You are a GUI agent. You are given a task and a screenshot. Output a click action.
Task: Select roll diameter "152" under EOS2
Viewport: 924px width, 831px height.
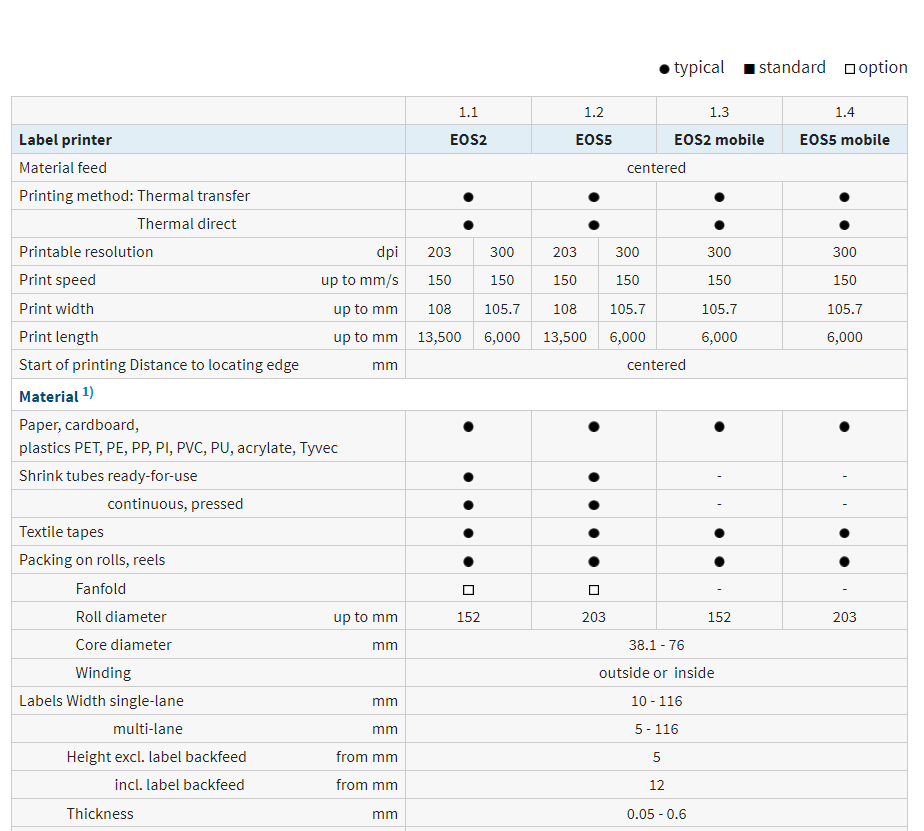(468, 617)
